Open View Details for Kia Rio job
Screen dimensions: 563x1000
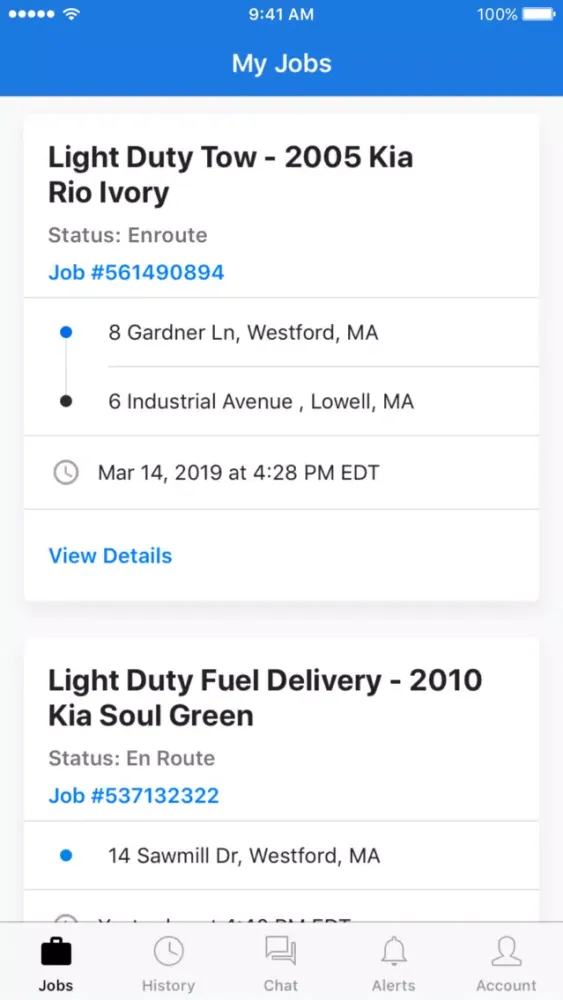tap(110, 555)
